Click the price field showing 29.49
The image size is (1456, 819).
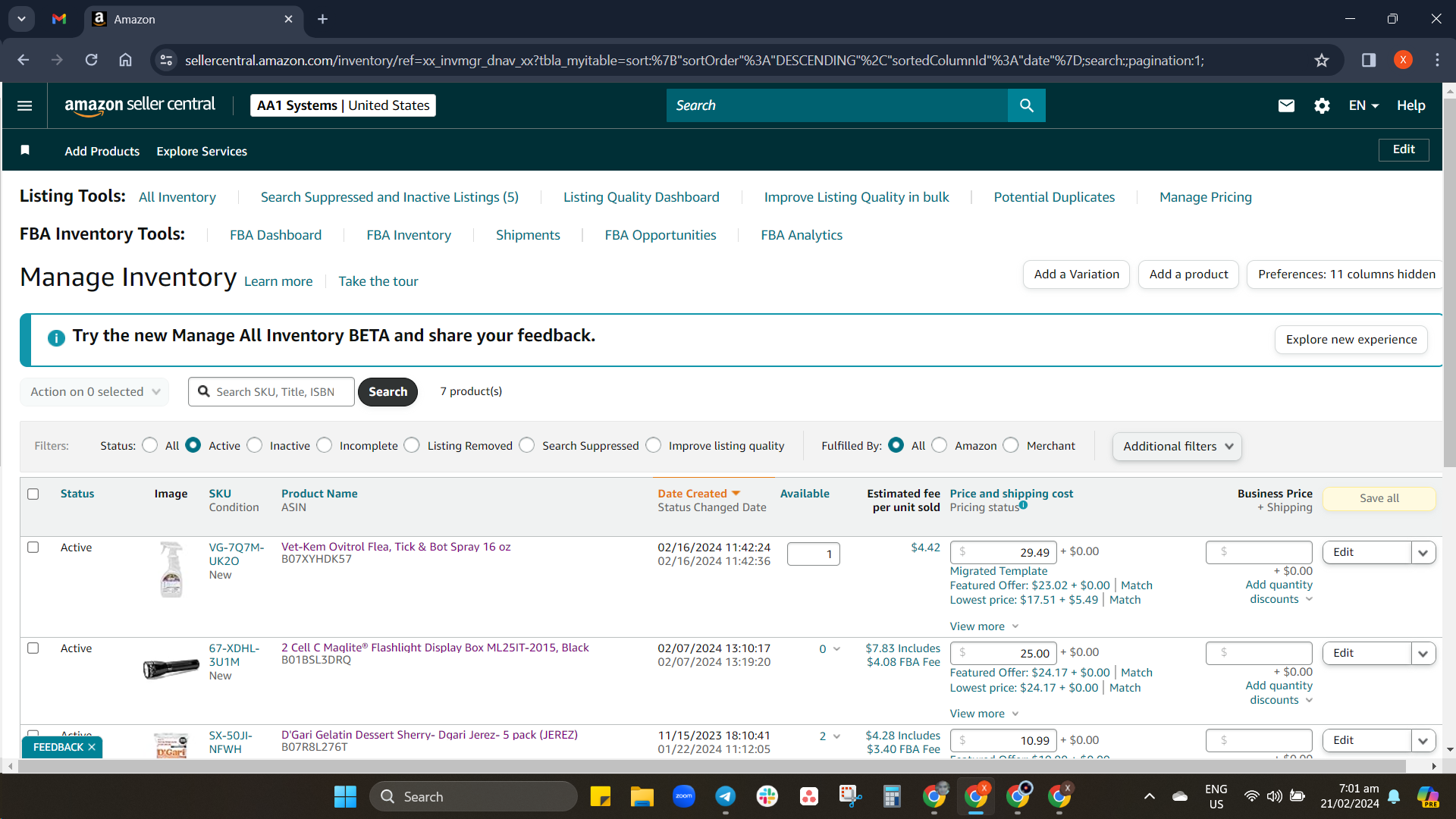[1003, 552]
